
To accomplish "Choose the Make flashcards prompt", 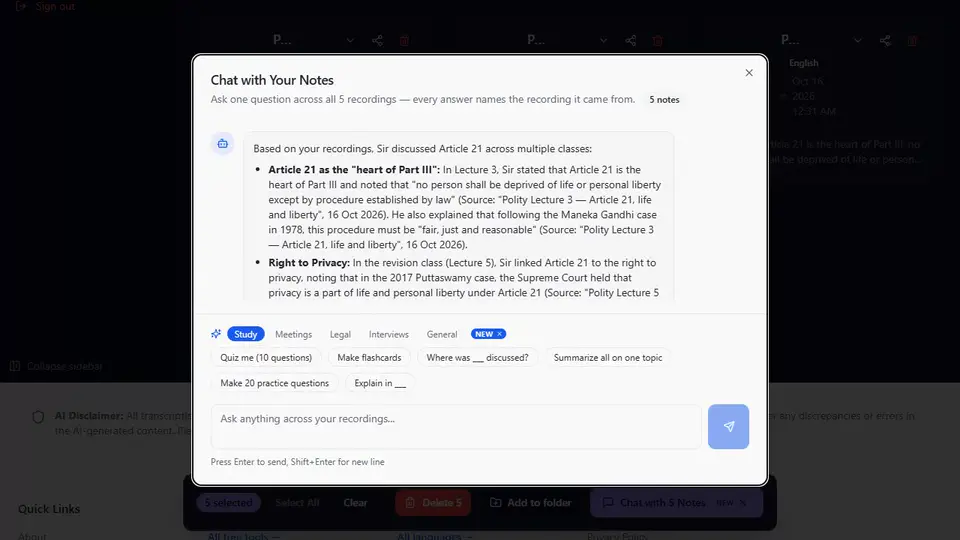I will 369,358.
